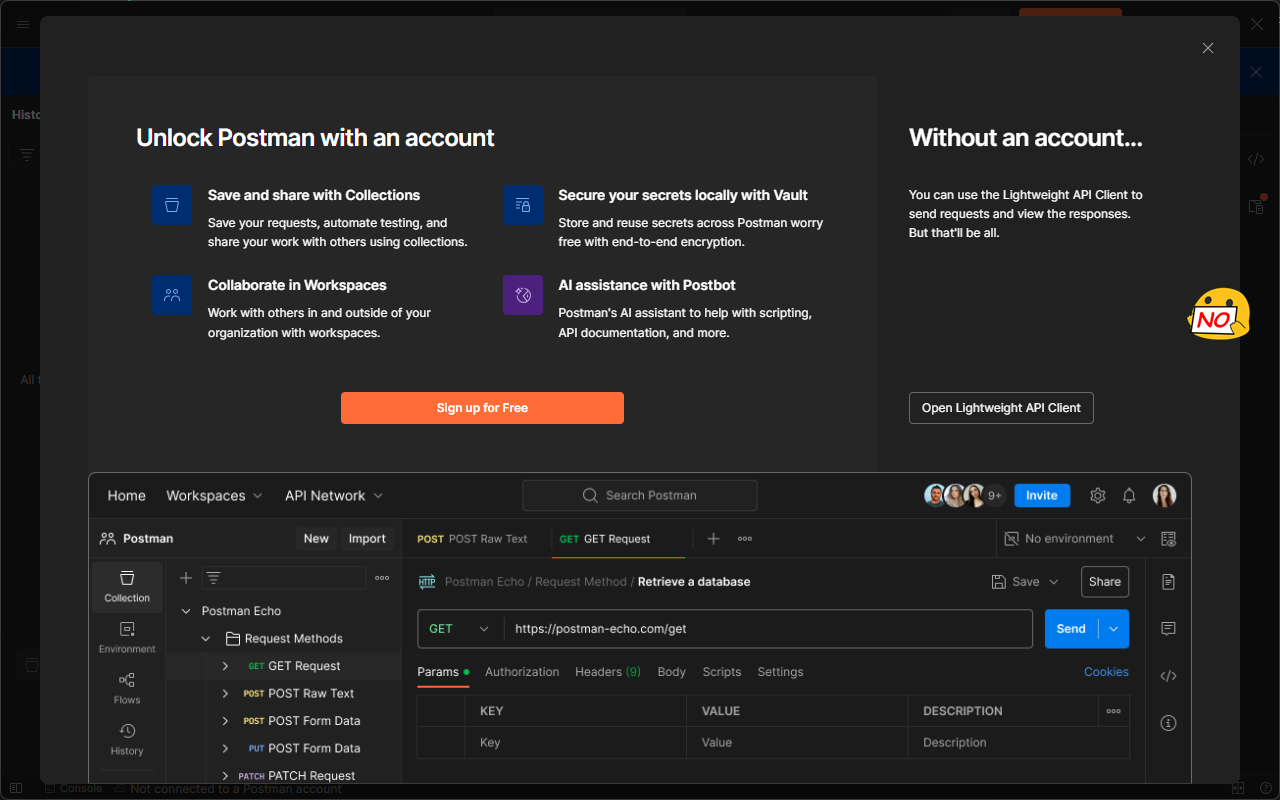Click the Search Postman field in preview
1280x800 pixels.
(640, 495)
